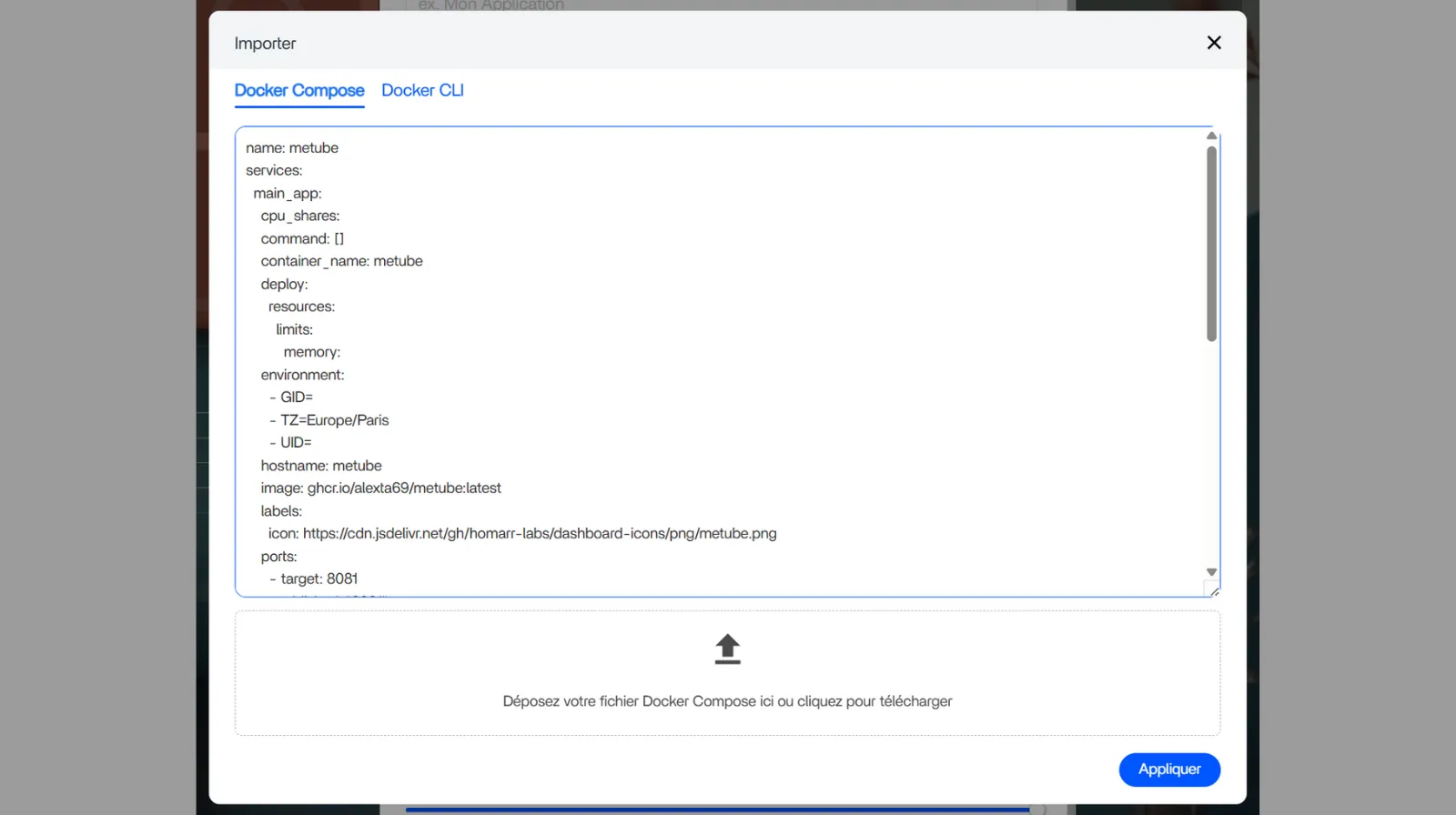Click the image ghcr.io/alexta69/metube:latest line
Viewport: 1456px width, 815px height.
point(380,488)
